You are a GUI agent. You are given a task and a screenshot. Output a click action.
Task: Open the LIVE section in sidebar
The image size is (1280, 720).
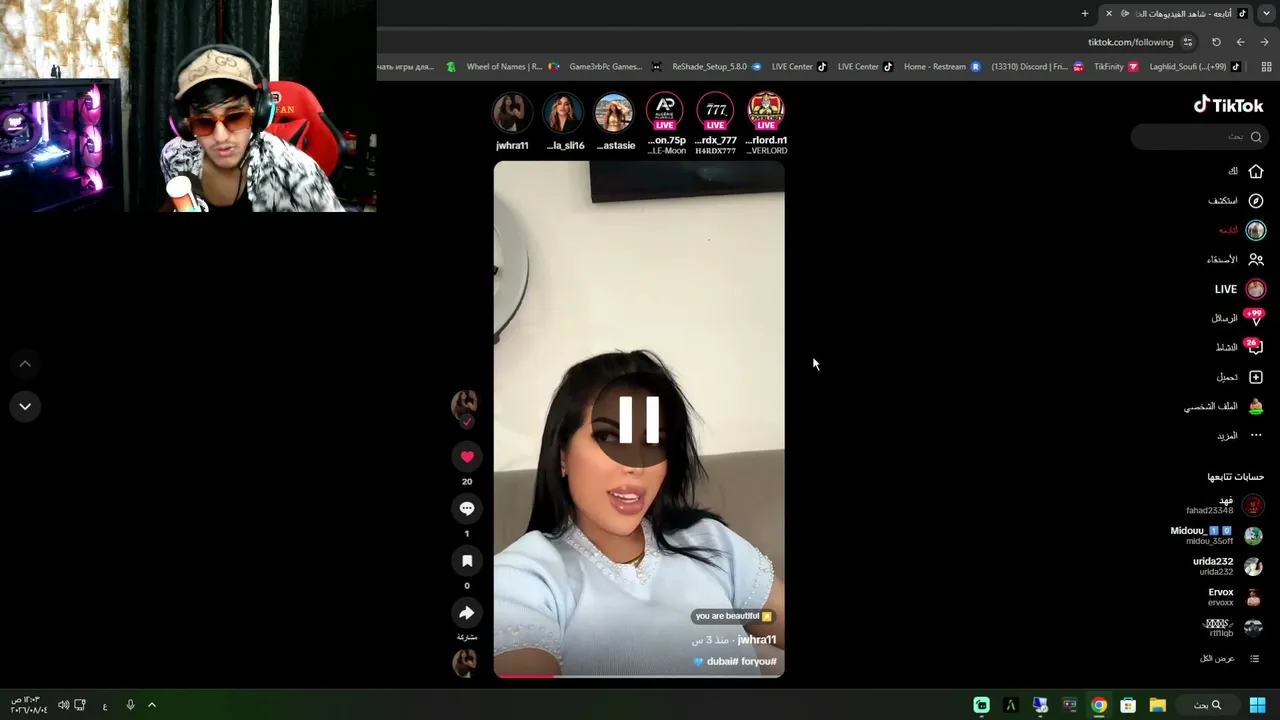(x=1240, y=289)
